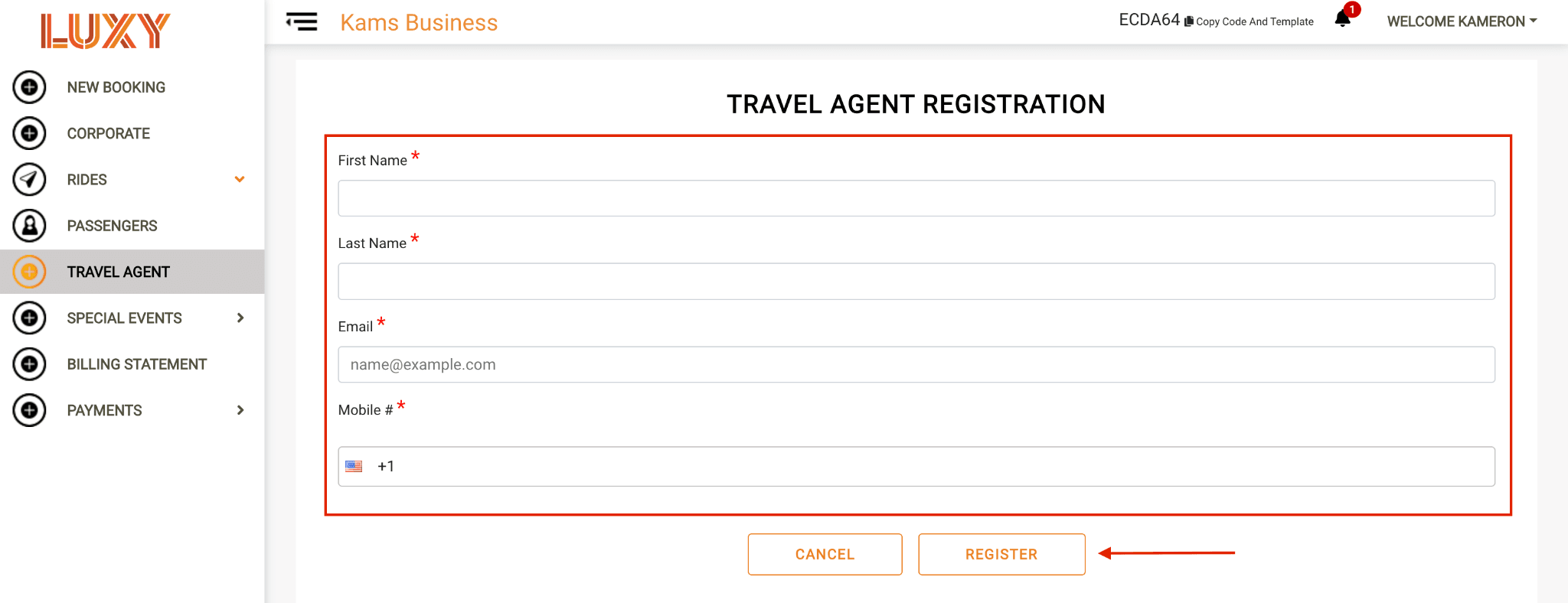Image resolution: width=1568 pixels, height=603 pixels.
Task: Select the US flag country code selector
Action: tap(354, 466)
